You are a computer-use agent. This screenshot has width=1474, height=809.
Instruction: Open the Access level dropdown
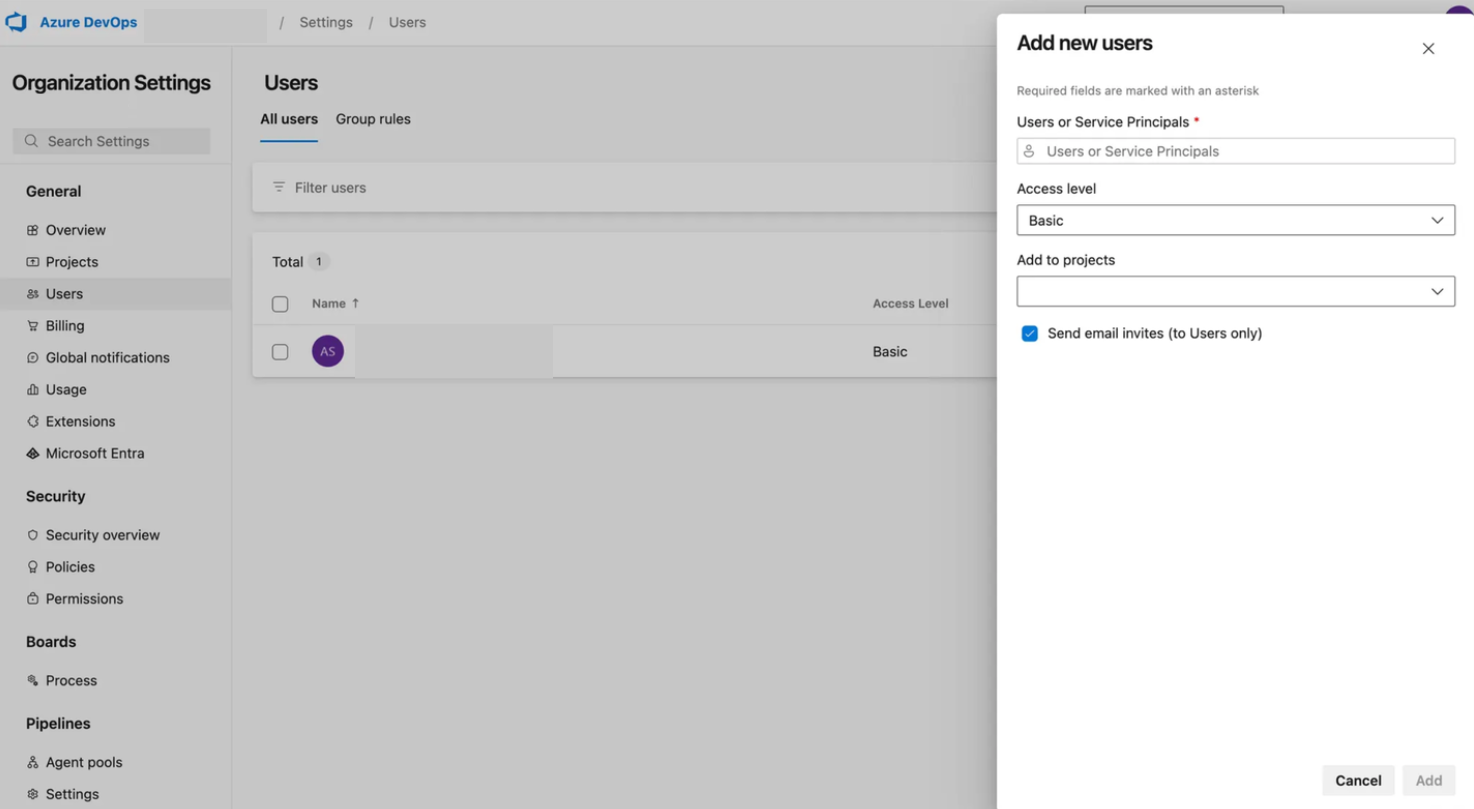pyautogui.click(x=1235, y=220)
